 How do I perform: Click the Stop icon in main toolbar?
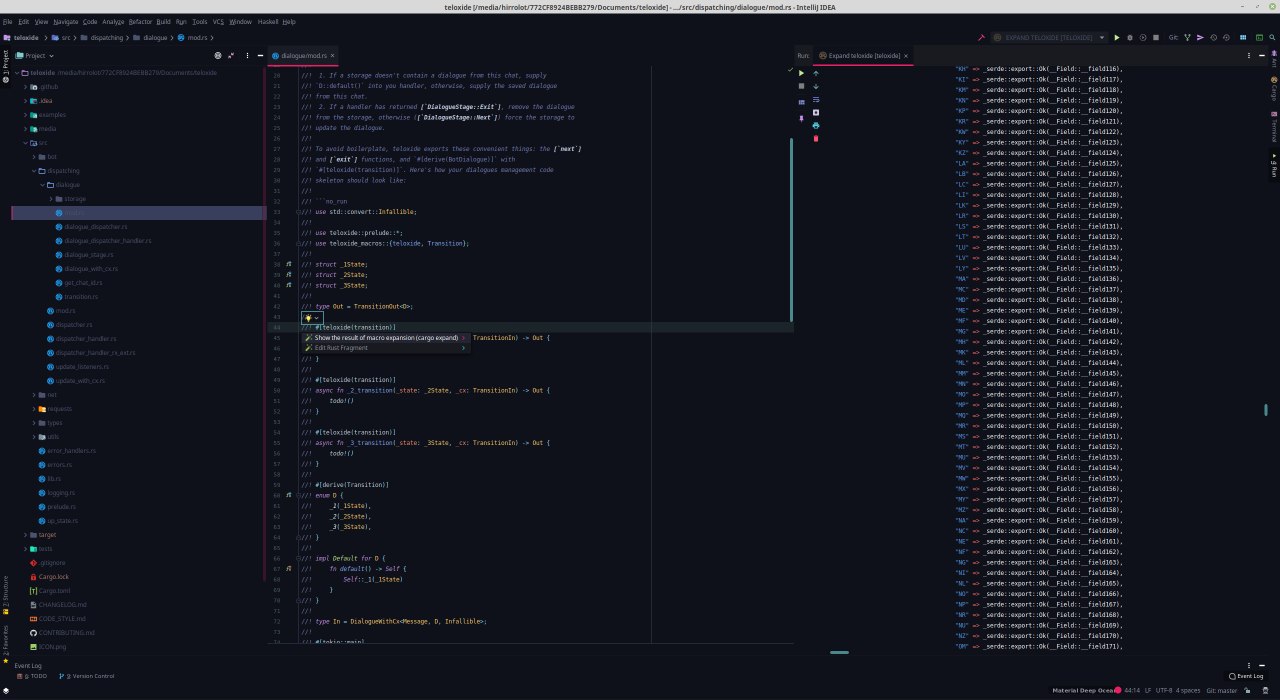pyautogui.click(x=1156, y=37)
